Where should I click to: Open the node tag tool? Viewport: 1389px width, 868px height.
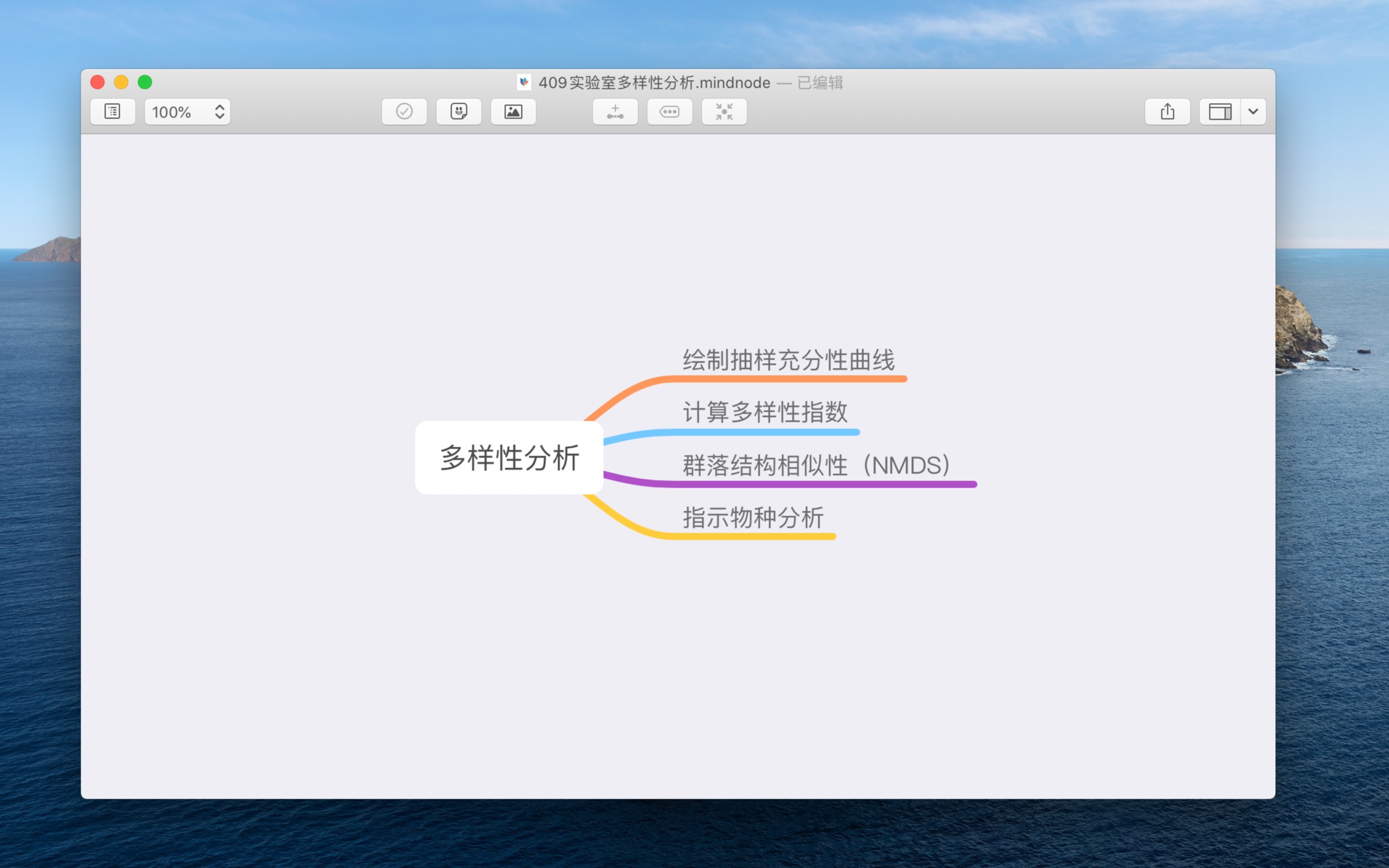tap(669, 111)
